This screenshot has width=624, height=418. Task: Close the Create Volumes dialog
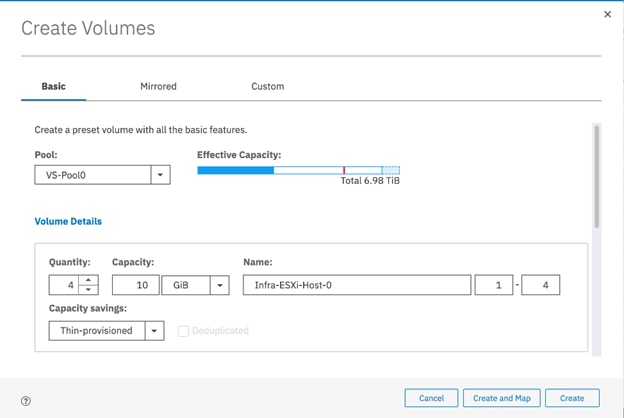607,14
